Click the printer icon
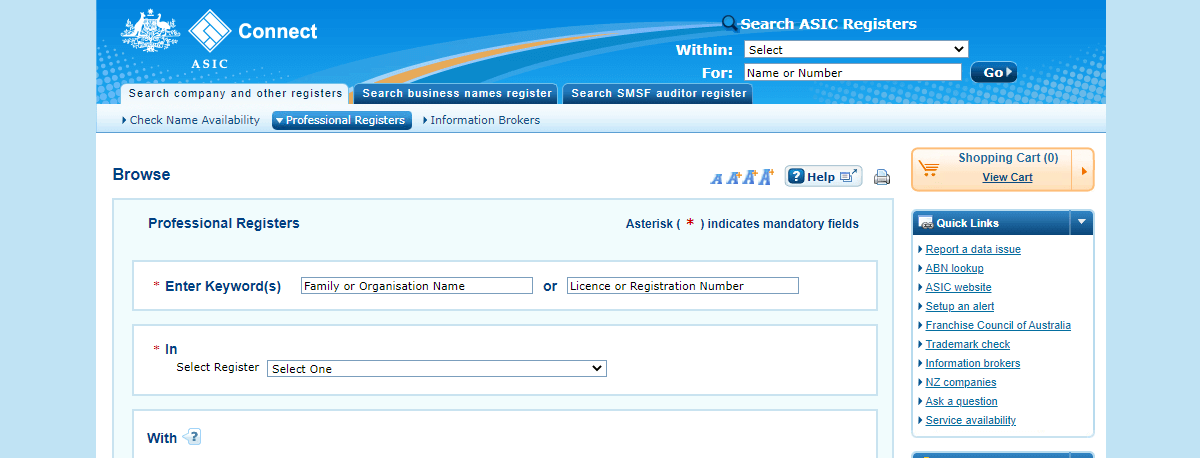This screenshot has width=1200, height=458. (881, 178)
